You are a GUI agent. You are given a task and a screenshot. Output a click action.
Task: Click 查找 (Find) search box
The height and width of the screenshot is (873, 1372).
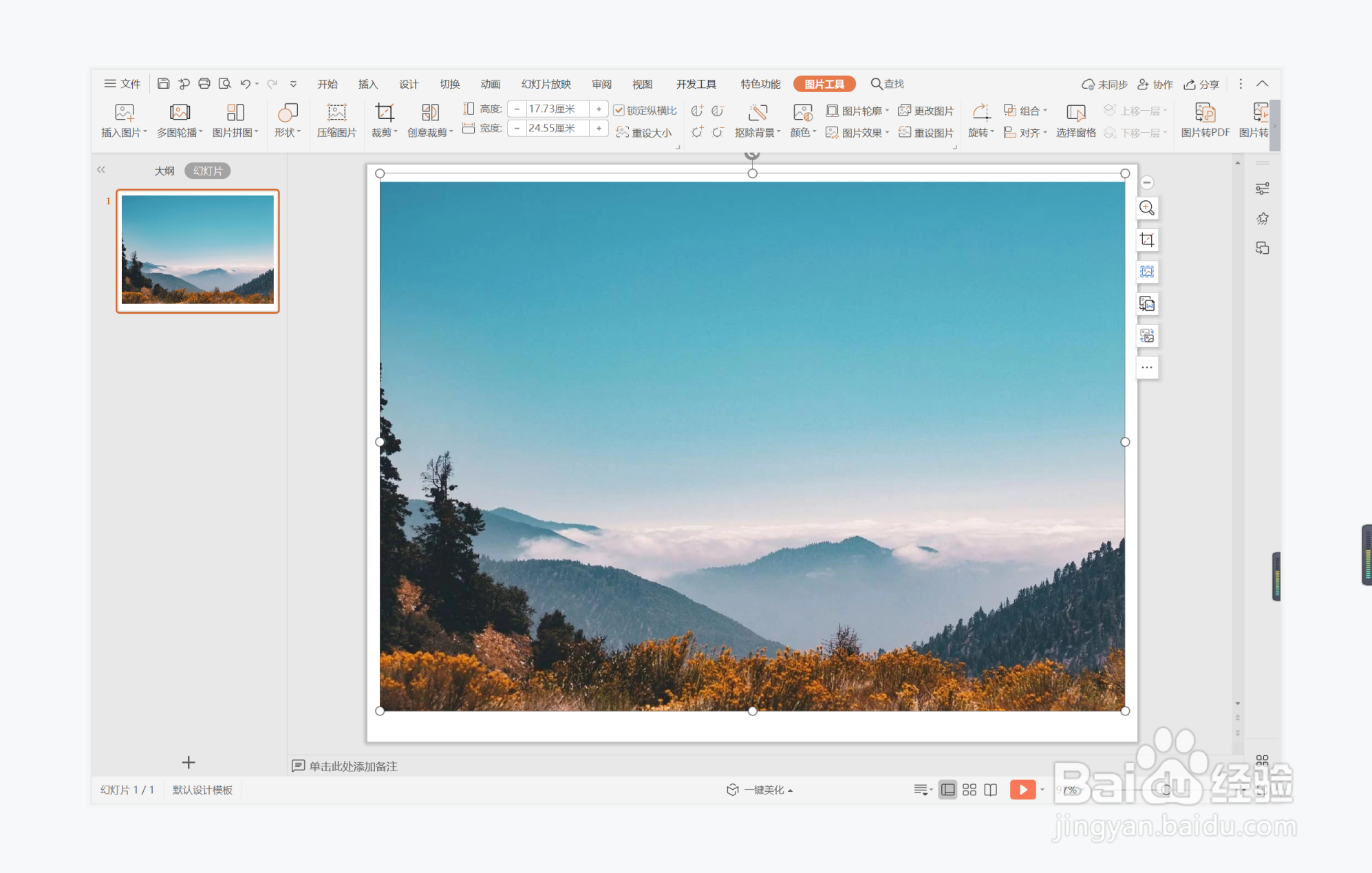[x=888, y=84]
